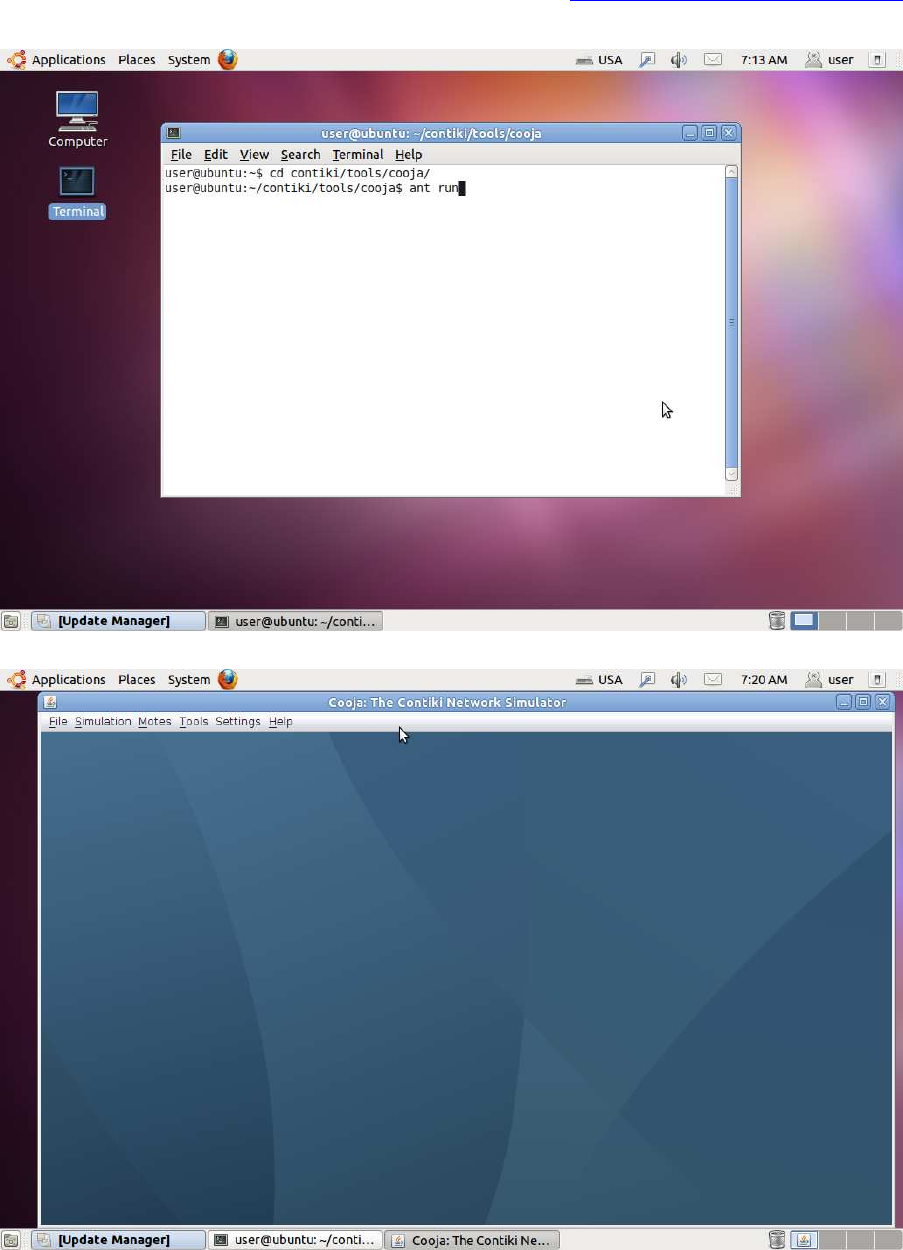This screenshot has width=903, height=1250.
Task: Open the Terminal menu in the Terminal menu bar
Action: (358, 155)
